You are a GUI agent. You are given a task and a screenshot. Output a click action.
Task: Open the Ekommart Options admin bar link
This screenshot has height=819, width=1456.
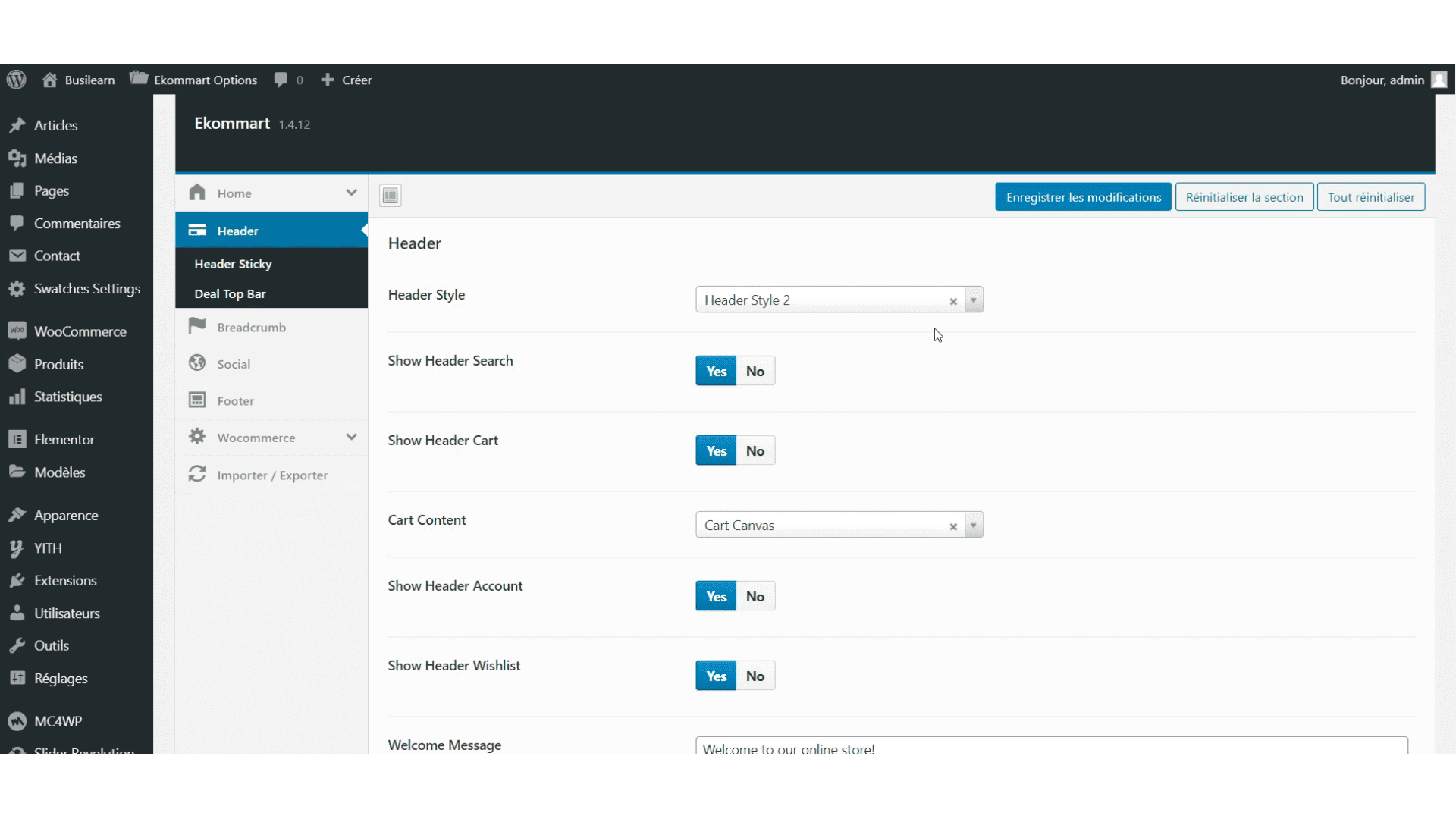coord(206,80)
